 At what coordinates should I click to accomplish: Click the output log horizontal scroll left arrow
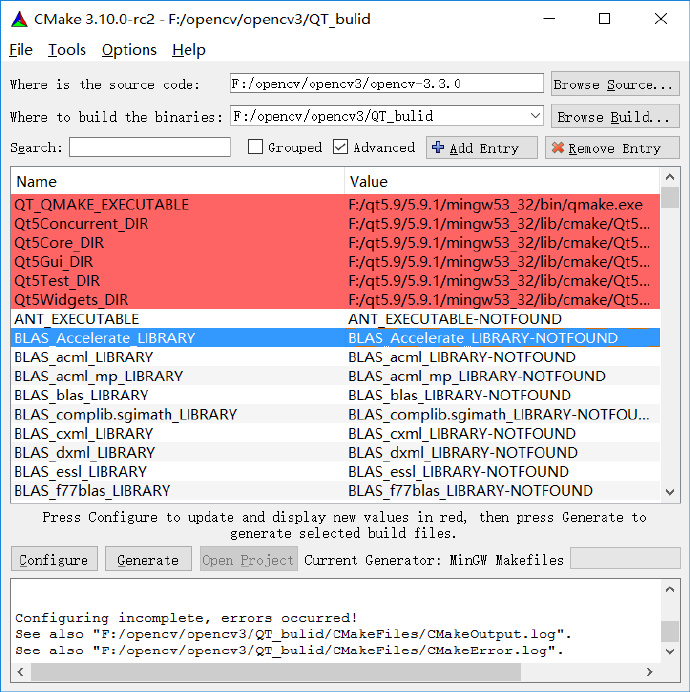coord(20,671)
